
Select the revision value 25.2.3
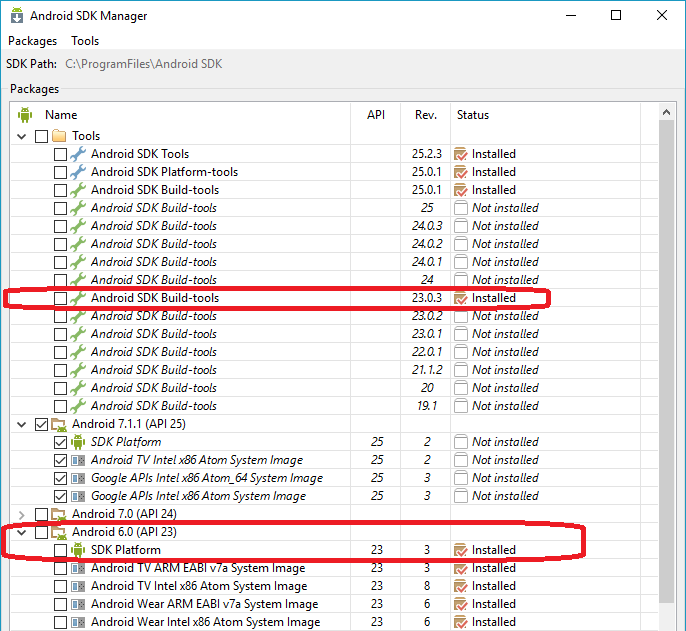tap(427, 154)
